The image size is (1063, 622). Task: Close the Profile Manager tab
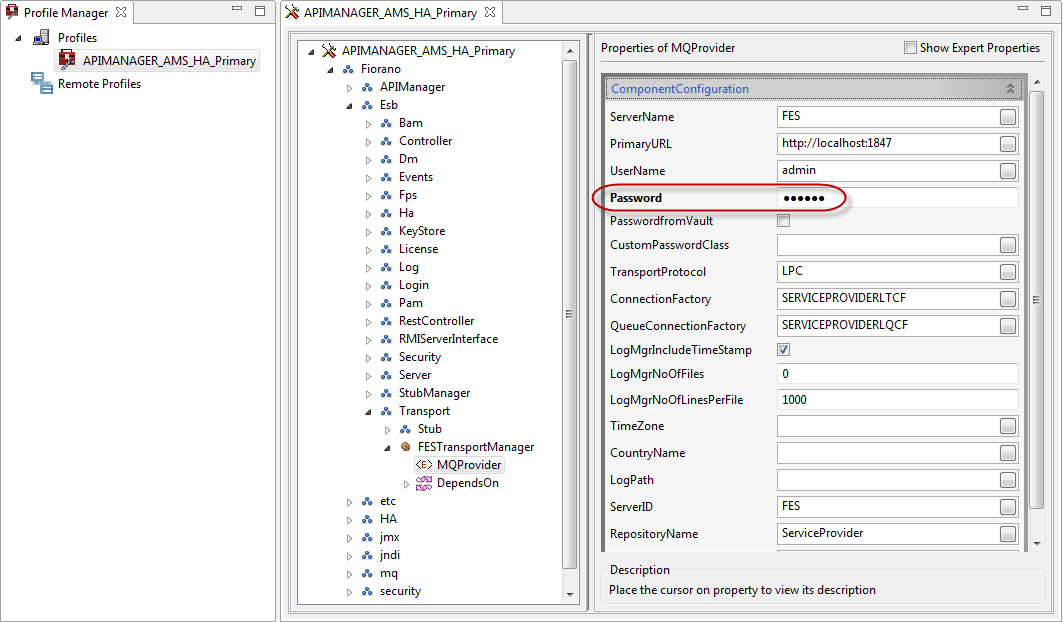121,12
